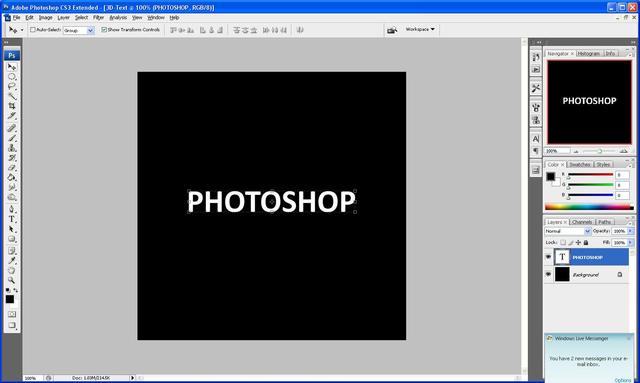The image size is (640, 383).
Task: Open the Layer menu
Action: pos(63,18)
